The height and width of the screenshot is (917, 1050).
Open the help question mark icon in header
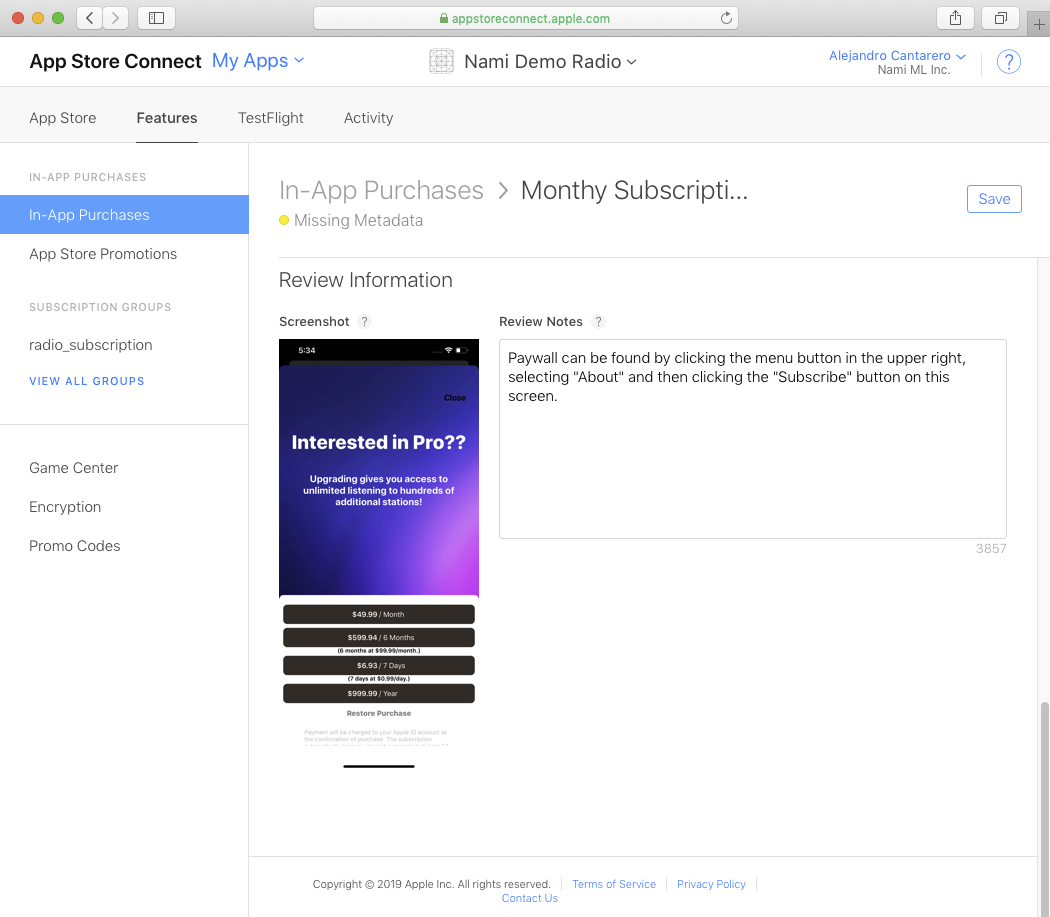click(x=1008, y=62)
